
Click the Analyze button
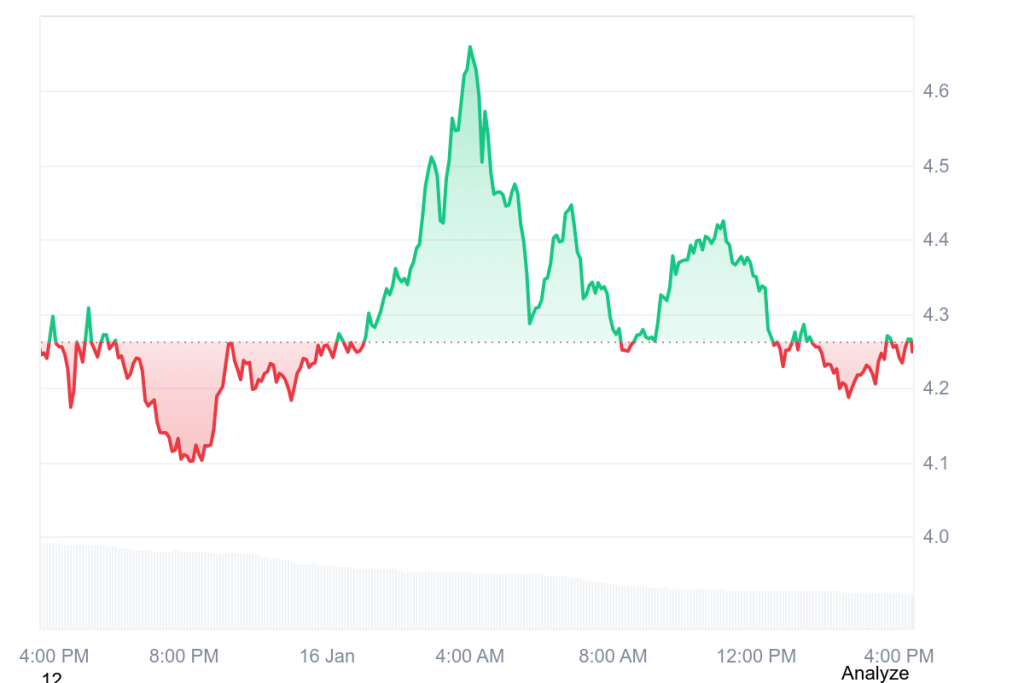pyautogui.click(x=874, y=673)
